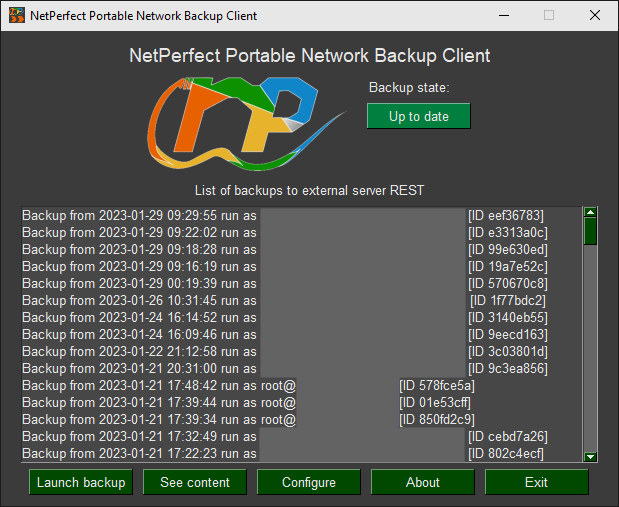619x507 pixels.
Task: Select backup with ID eef36783
Action: click(x=300, y=215)
